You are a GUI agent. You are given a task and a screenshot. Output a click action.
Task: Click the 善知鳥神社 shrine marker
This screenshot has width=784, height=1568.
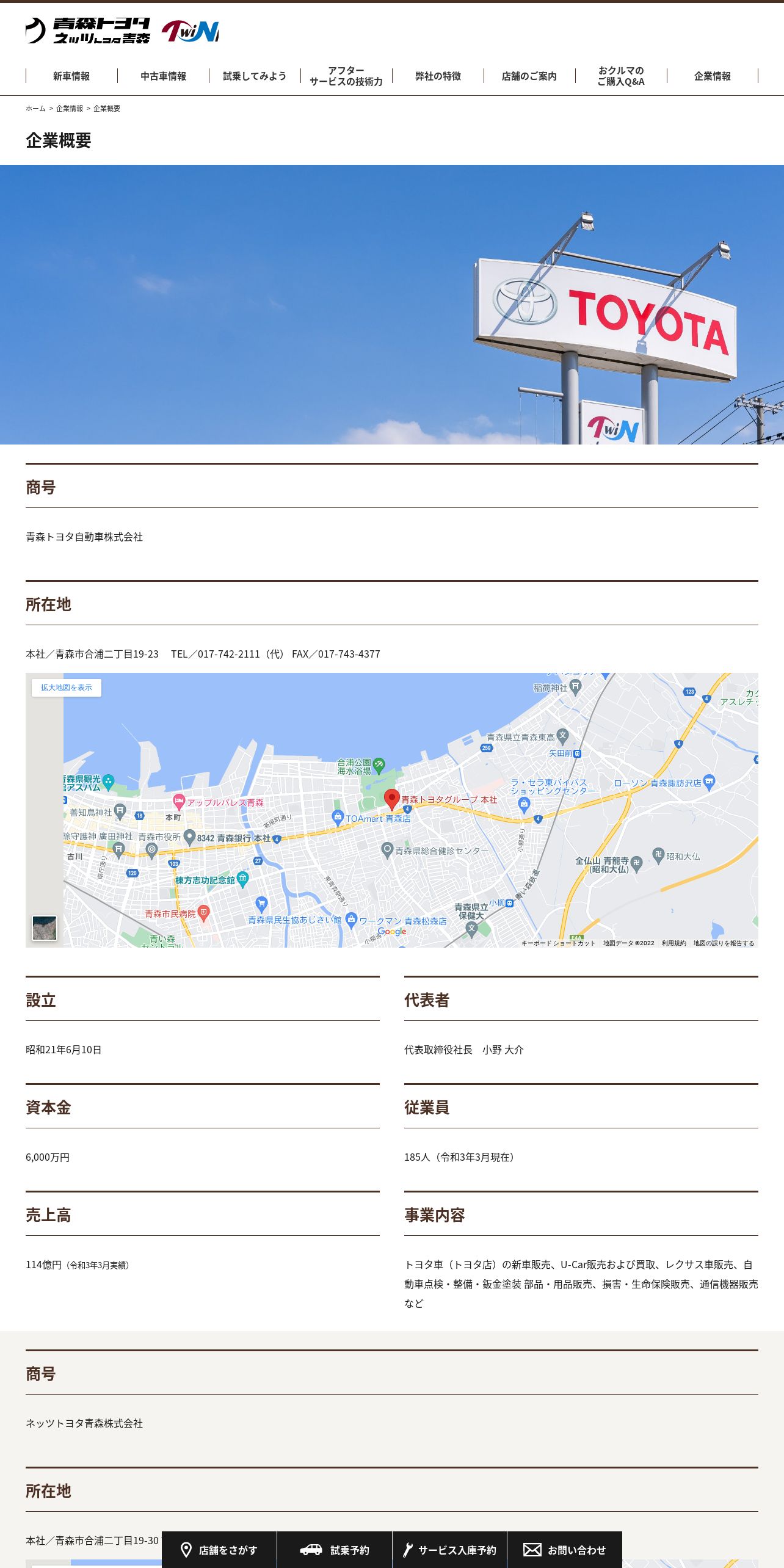coord(120,811)
